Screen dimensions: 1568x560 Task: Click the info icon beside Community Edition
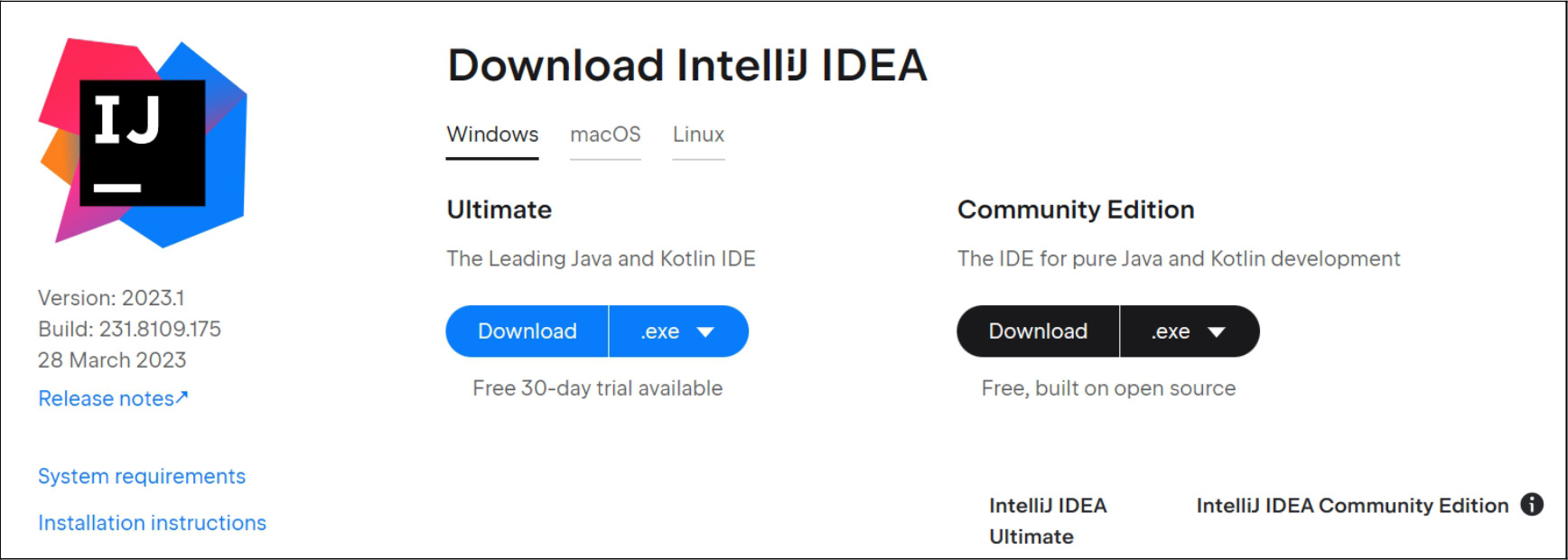coord(1532,504)
